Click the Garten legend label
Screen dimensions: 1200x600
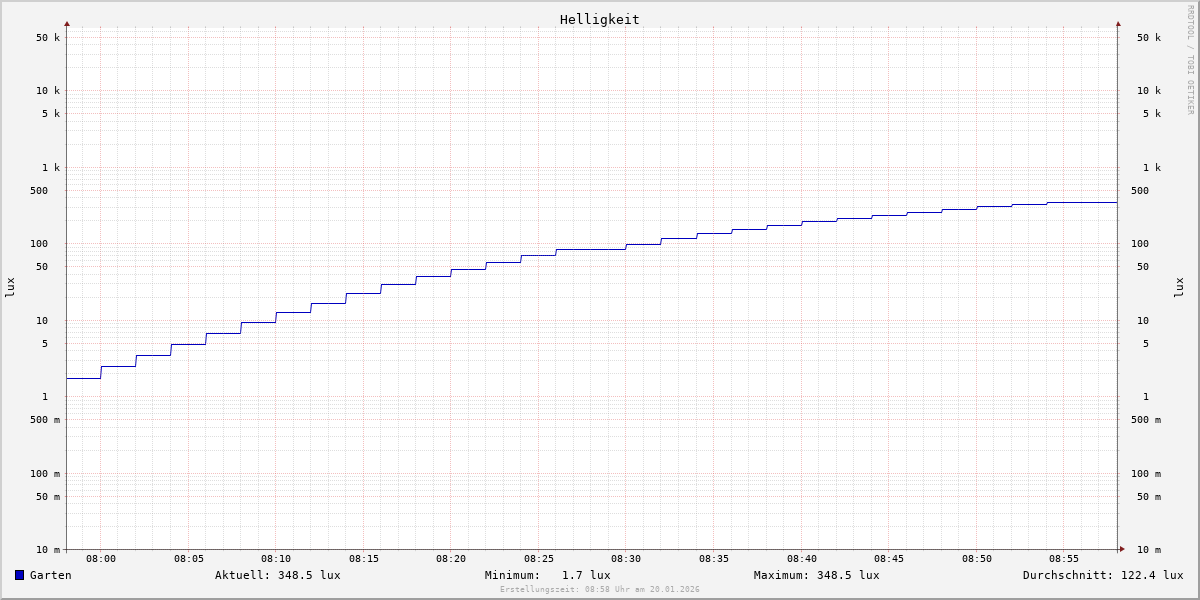[x=50, y=575]
